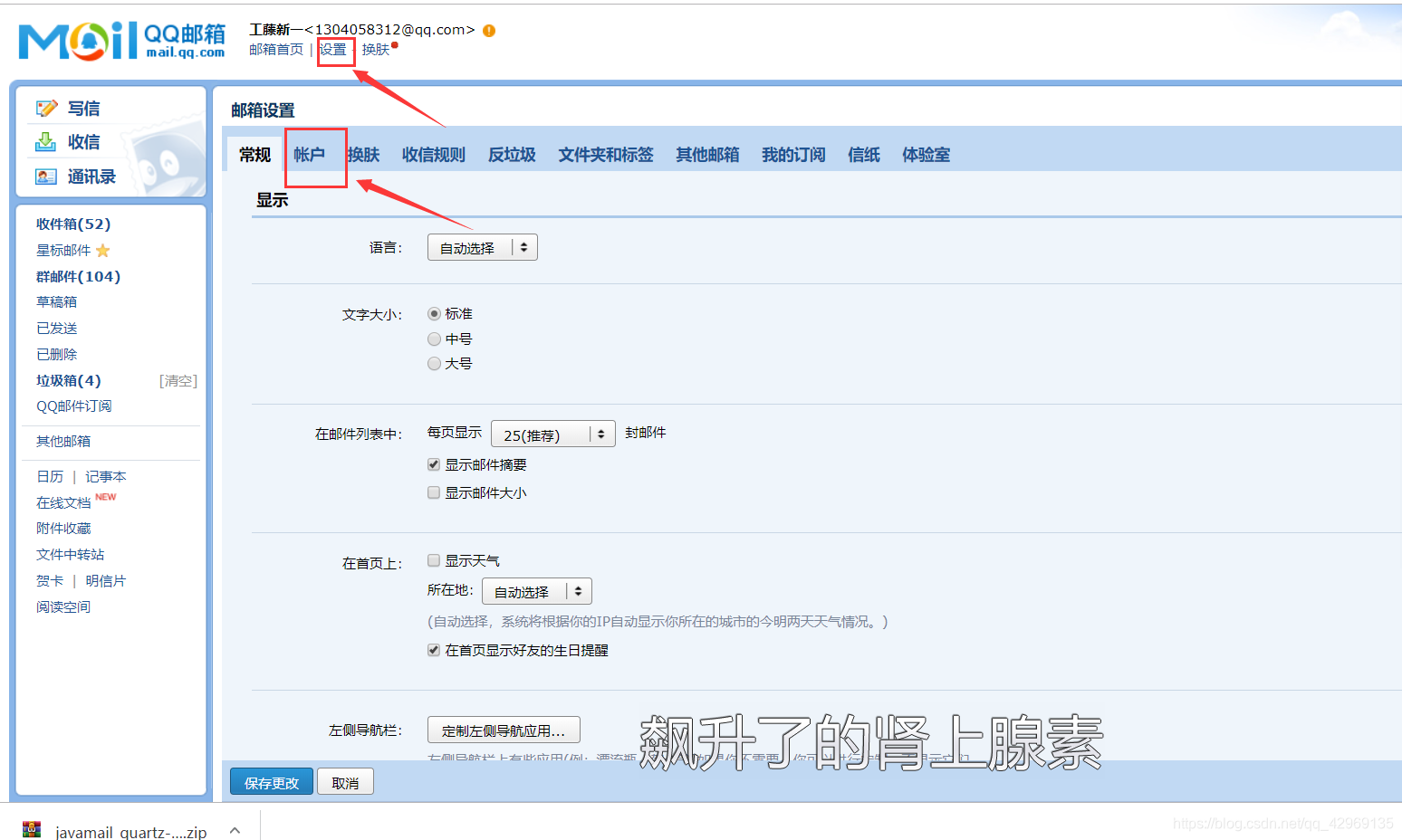Select 中号 text size
Image resolution: width=1402 pixels, height=840 pixels.
pos(435,339)
